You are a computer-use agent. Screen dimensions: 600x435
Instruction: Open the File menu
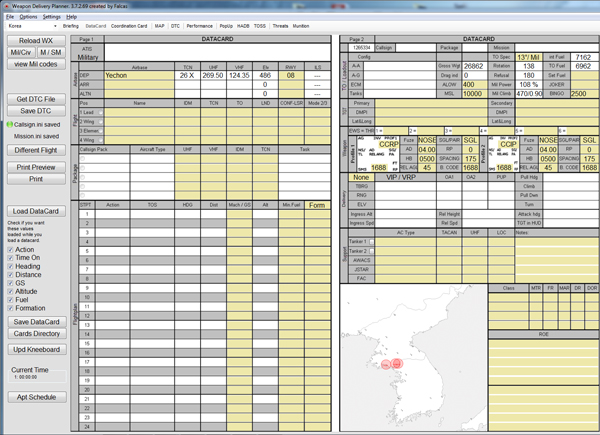10,17
